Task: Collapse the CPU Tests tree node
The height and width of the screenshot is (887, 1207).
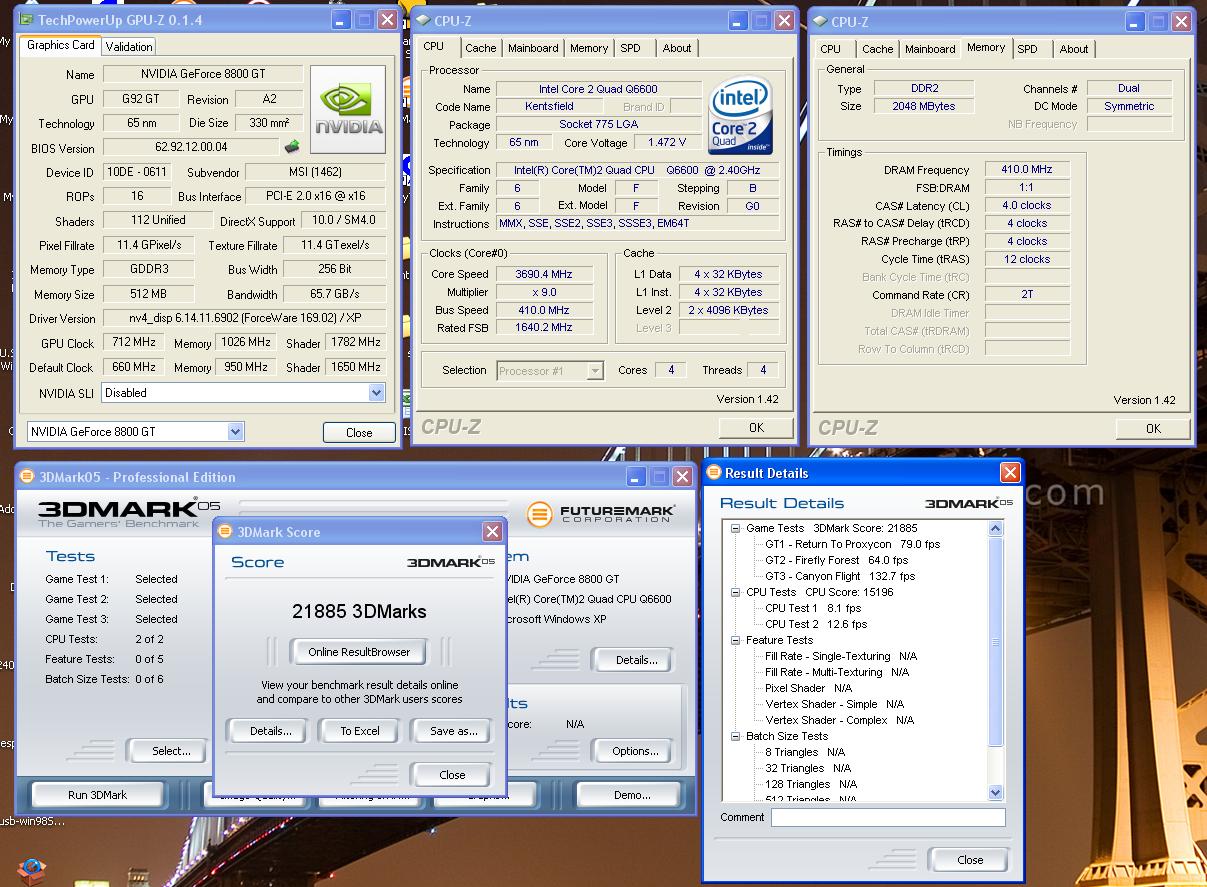Action: [736, 592]
